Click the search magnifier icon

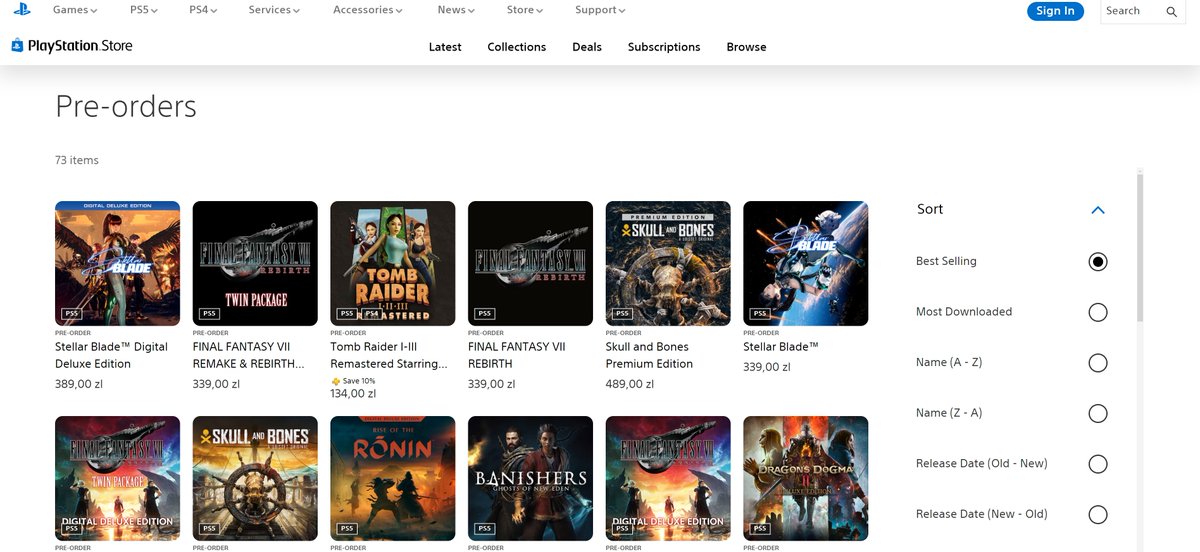(x=1172, y=12)
